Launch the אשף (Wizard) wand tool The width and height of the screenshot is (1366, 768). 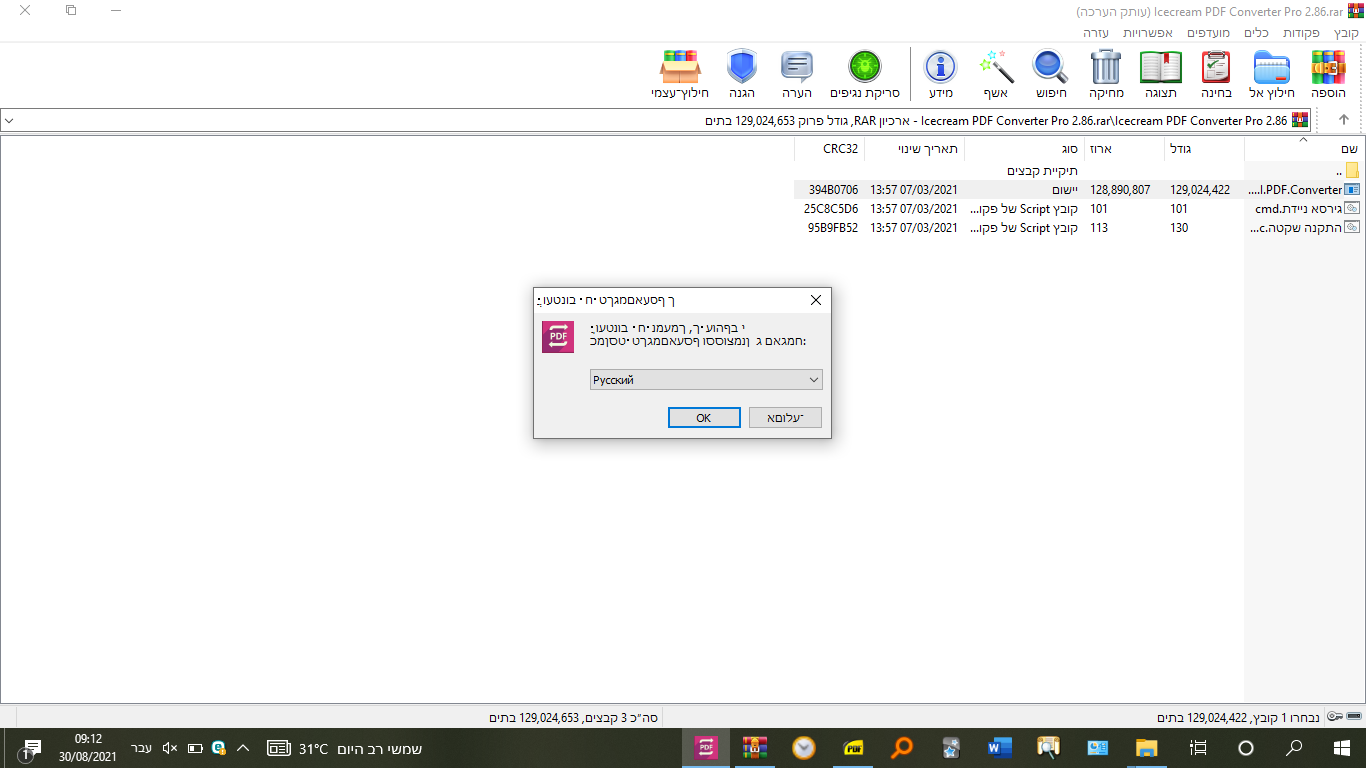(997, 74)
